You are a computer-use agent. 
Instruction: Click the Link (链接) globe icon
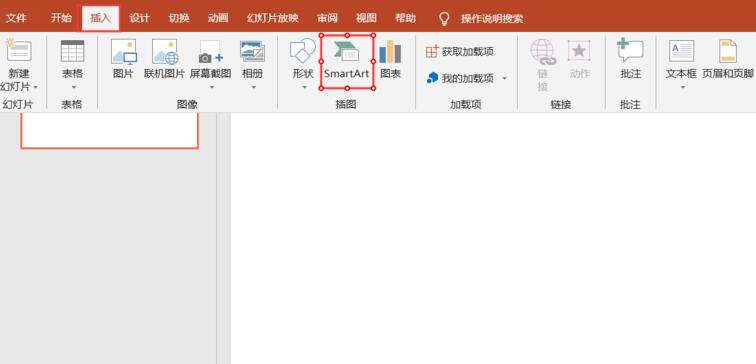point(543,52)
